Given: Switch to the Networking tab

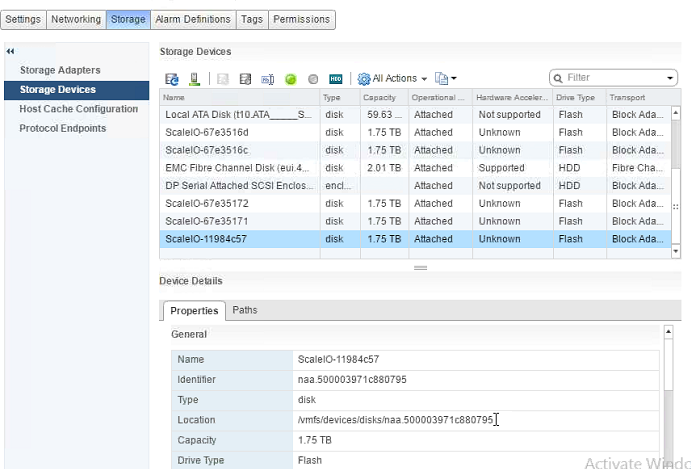Looking at the screenshot, I should (75, 19).
